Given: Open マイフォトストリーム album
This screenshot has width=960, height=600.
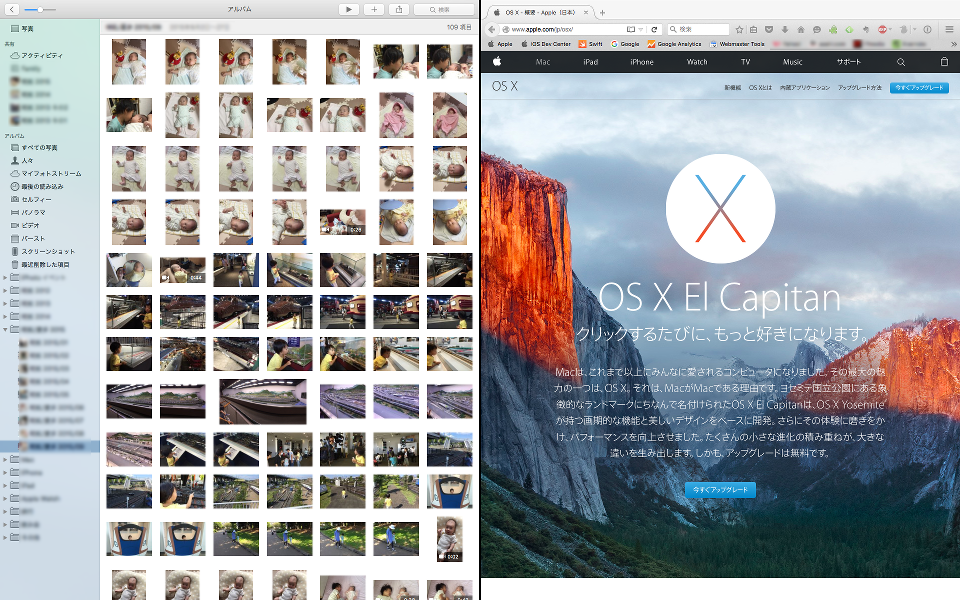Looking at the screenshot, I should click(46, 173).
